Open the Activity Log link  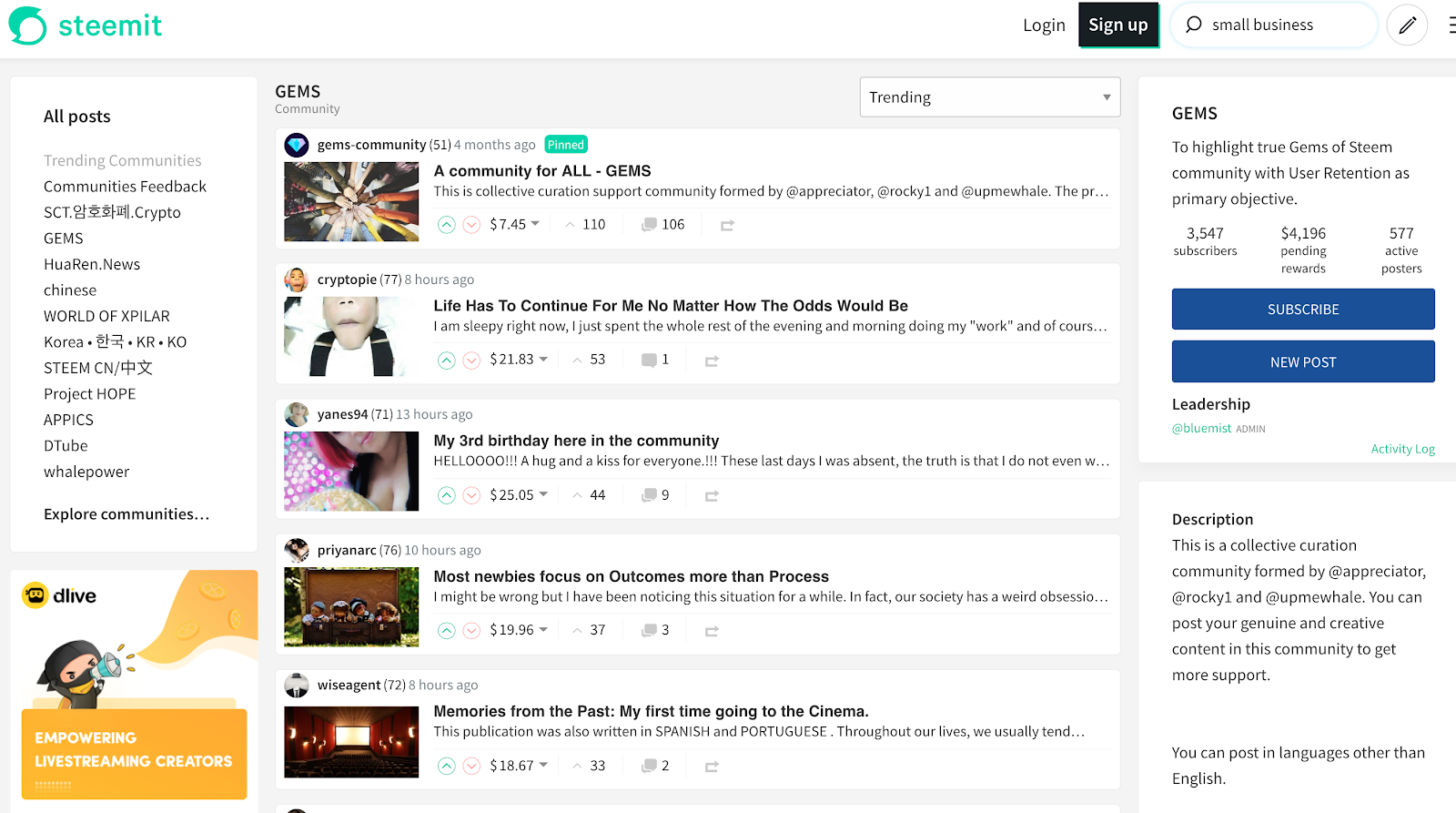1403,449
